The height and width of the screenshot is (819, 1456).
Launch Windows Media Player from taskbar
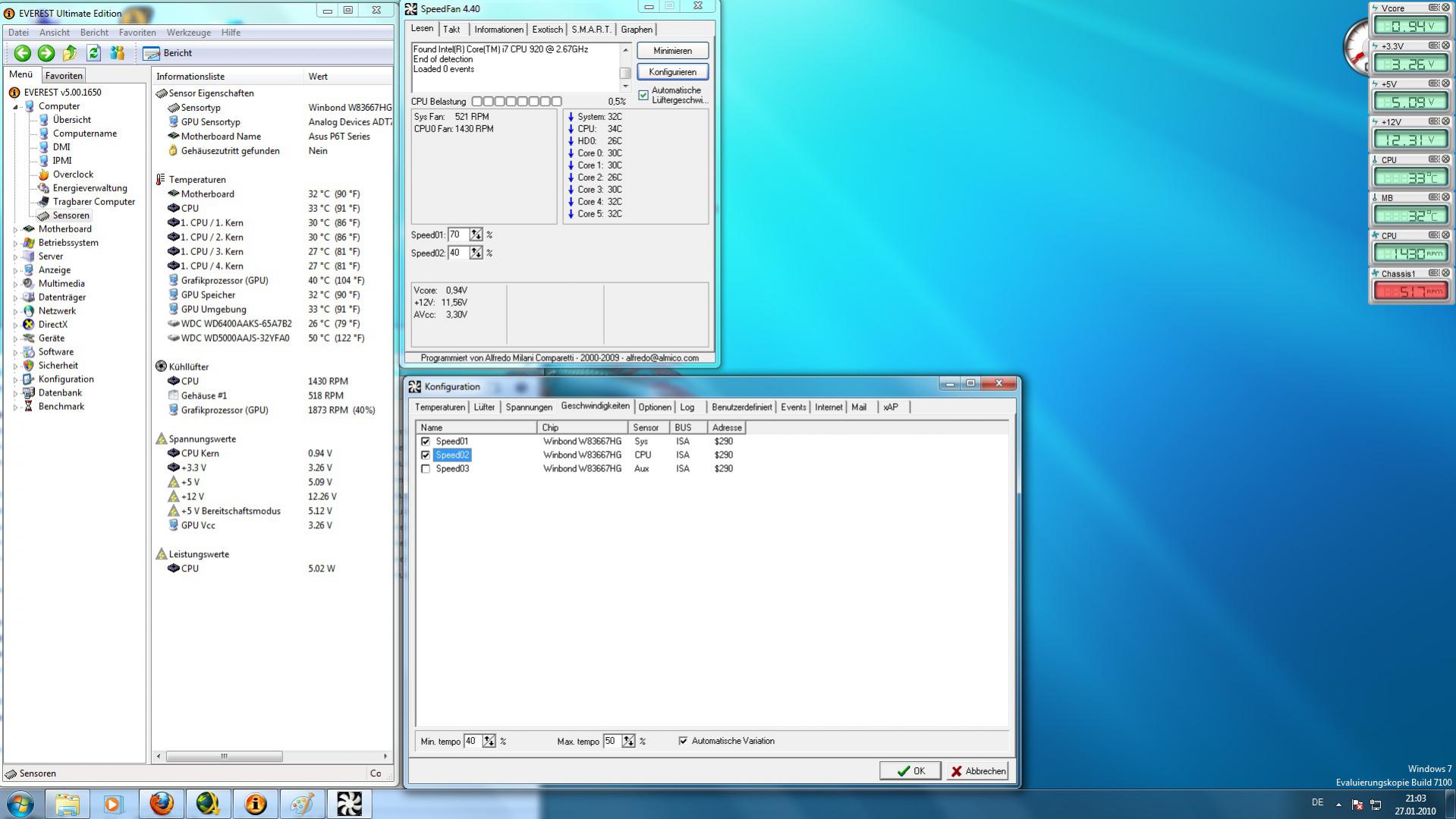pos(113,804)
